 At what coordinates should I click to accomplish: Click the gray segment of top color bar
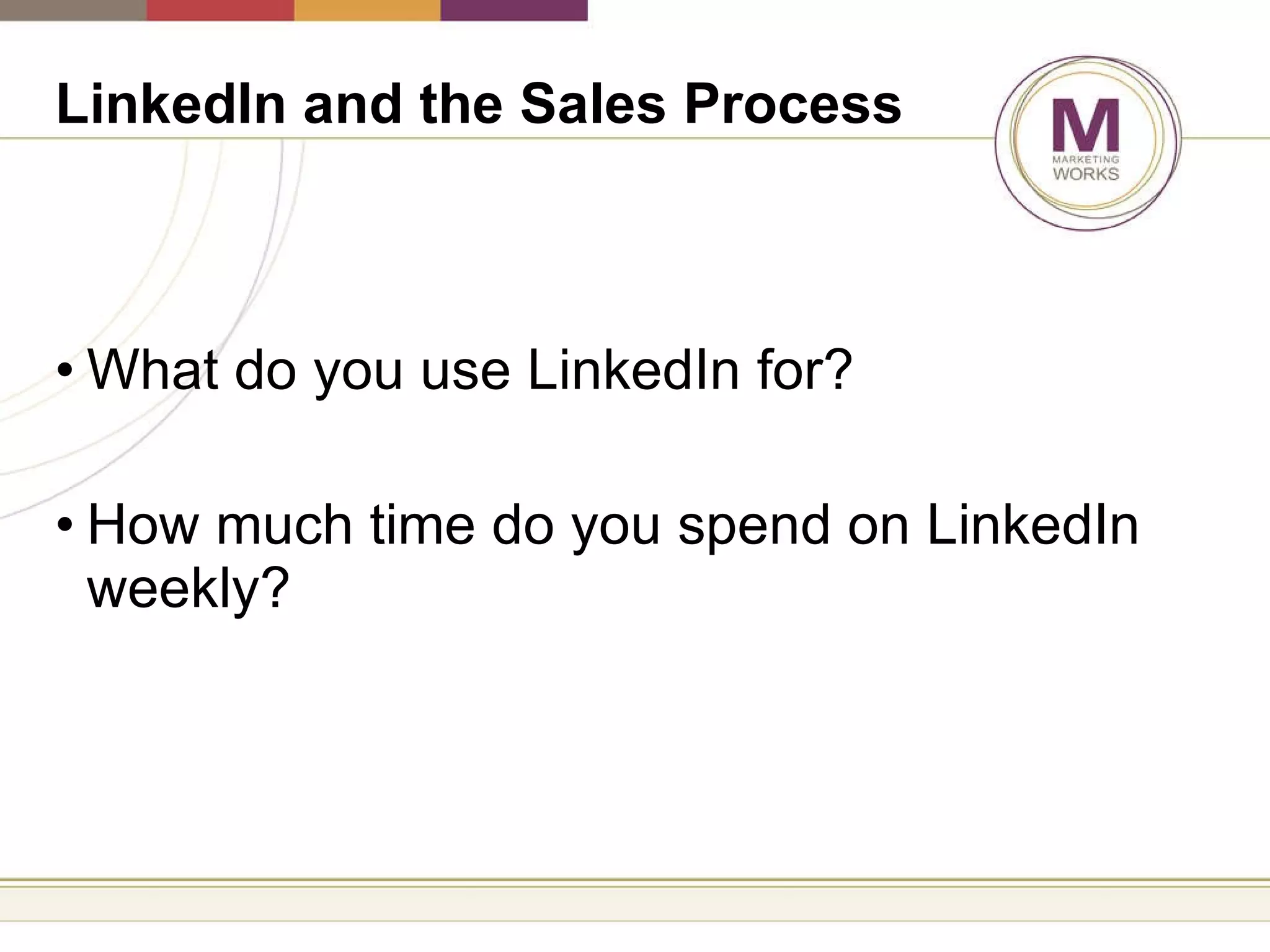pyautogui.click(x=73, y=10)
